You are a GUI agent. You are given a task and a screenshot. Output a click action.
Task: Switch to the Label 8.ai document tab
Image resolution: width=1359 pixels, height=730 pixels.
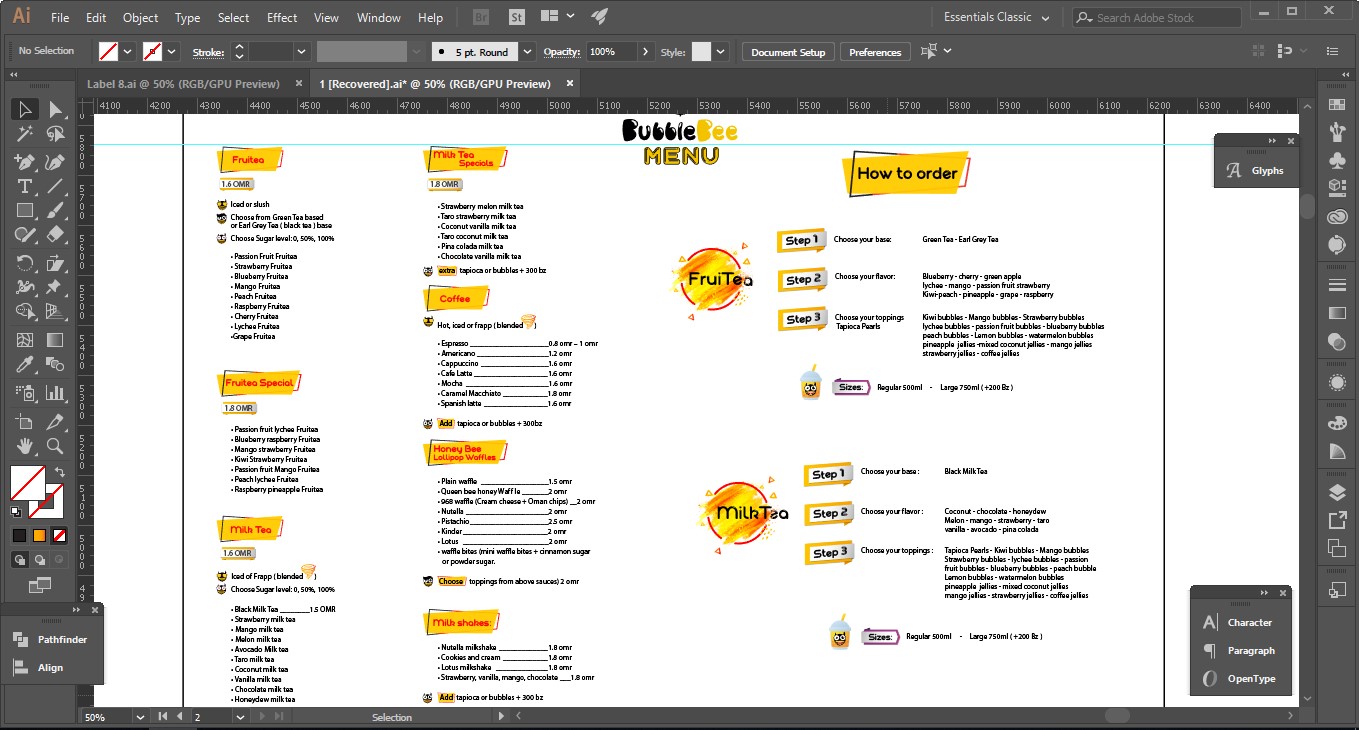183,84
